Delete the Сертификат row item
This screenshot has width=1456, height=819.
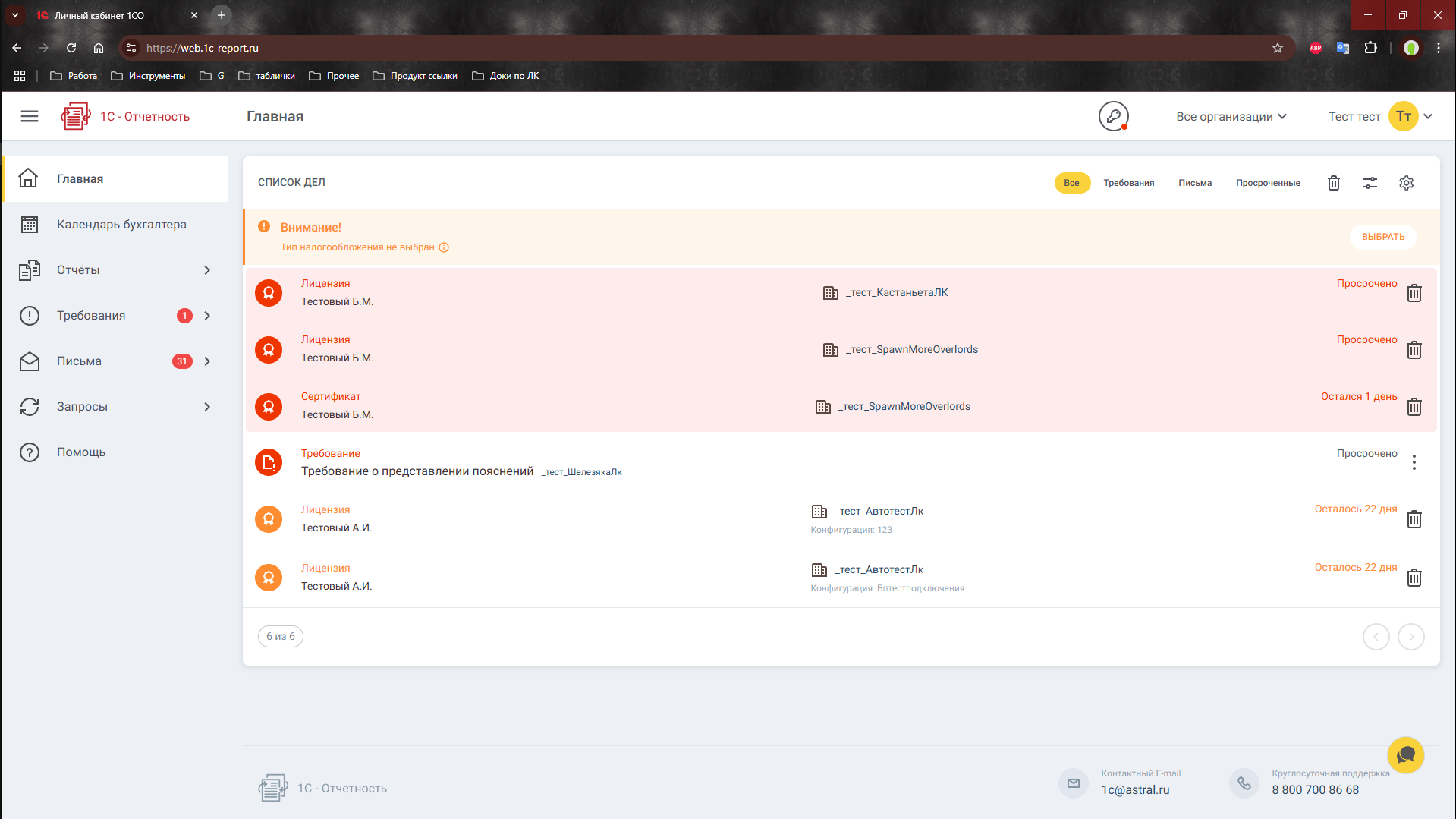tap(1414, 407)
